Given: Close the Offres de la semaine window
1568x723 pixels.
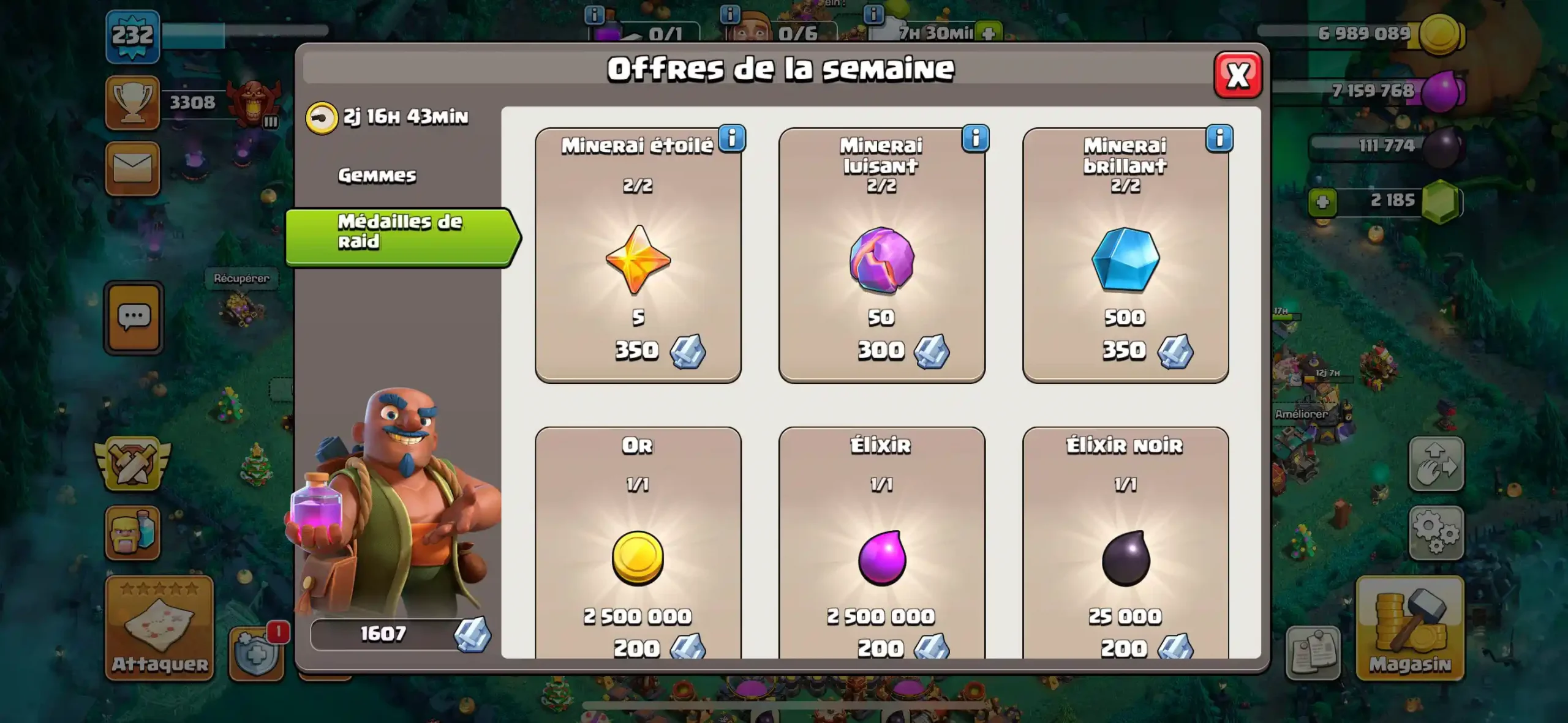Looking at the screenshot, I should (x=1238, y=75).
